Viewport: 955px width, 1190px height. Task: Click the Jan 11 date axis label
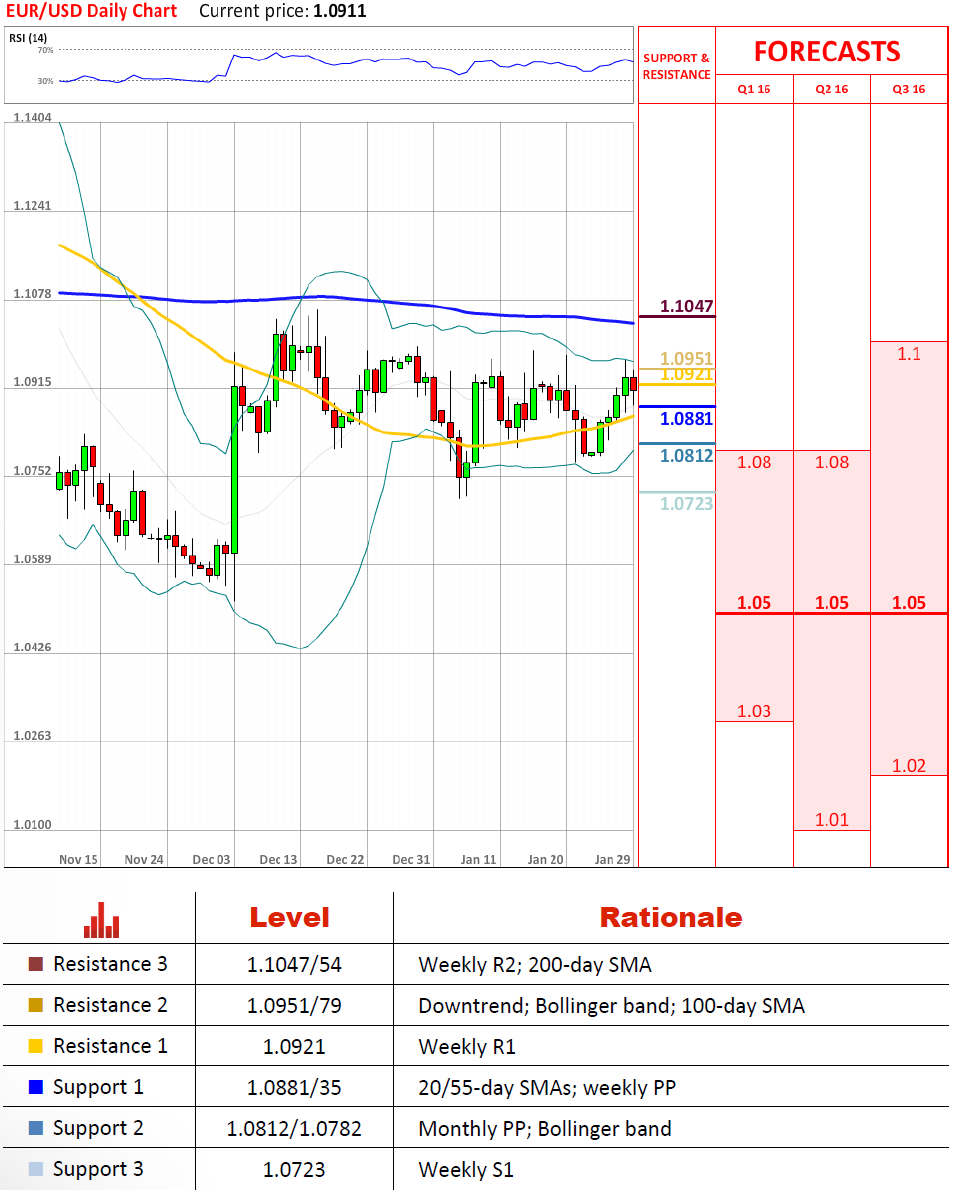click(x=478, y=859)
